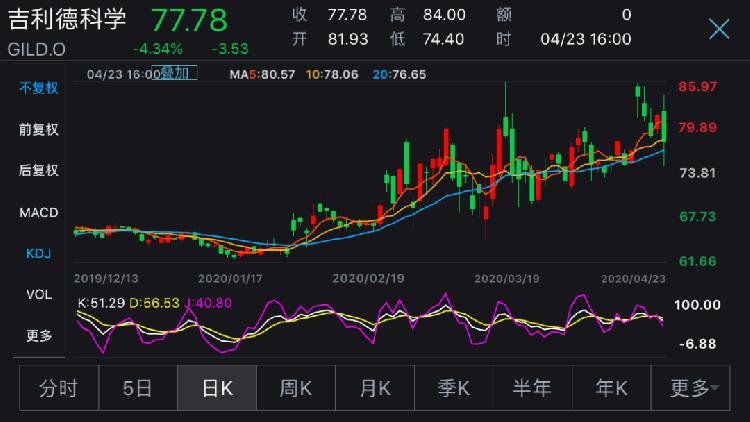
Task: Select the 日K daily candlestick tab
Action: 217,388
